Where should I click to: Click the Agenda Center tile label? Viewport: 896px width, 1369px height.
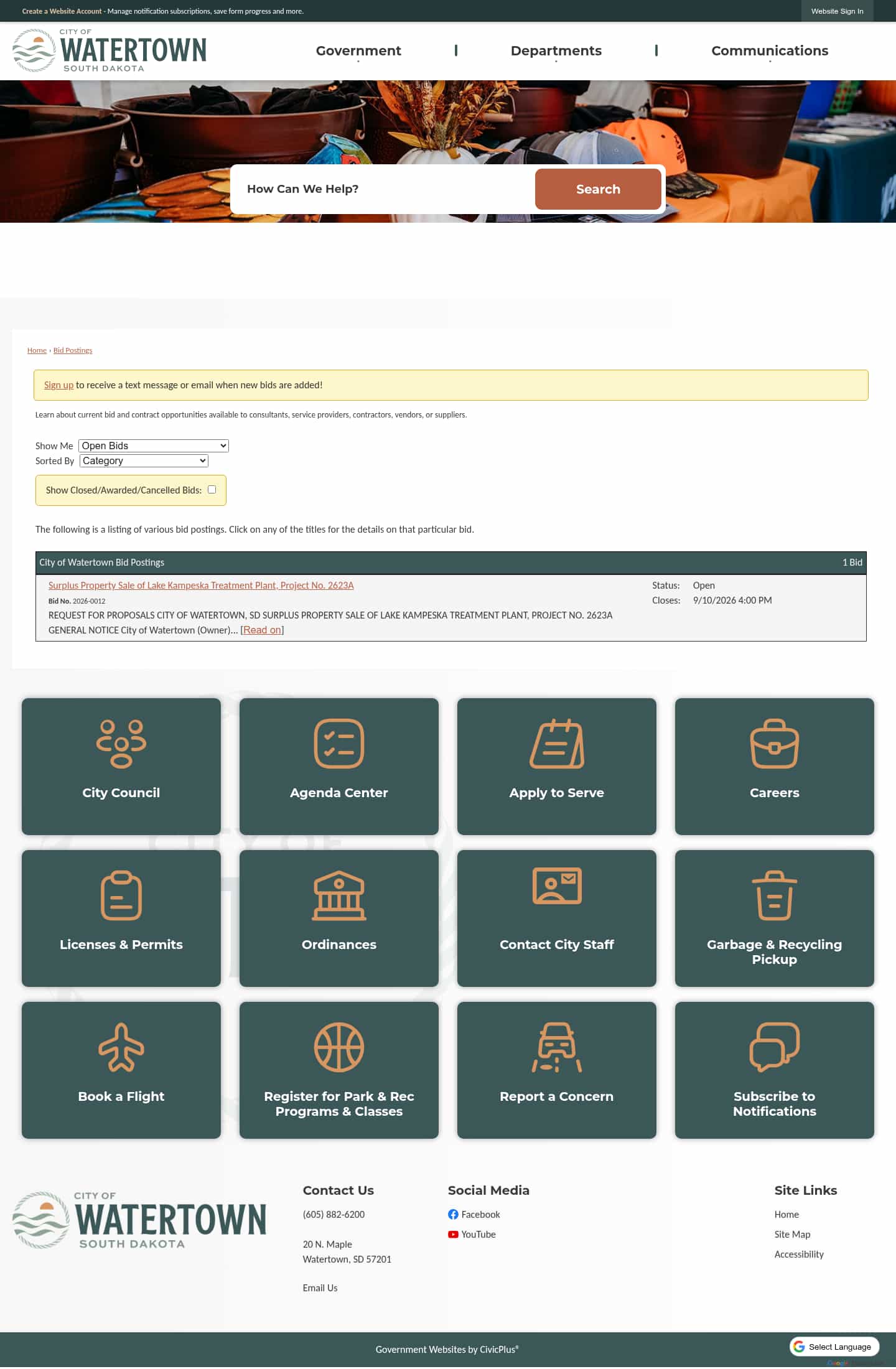339,793
